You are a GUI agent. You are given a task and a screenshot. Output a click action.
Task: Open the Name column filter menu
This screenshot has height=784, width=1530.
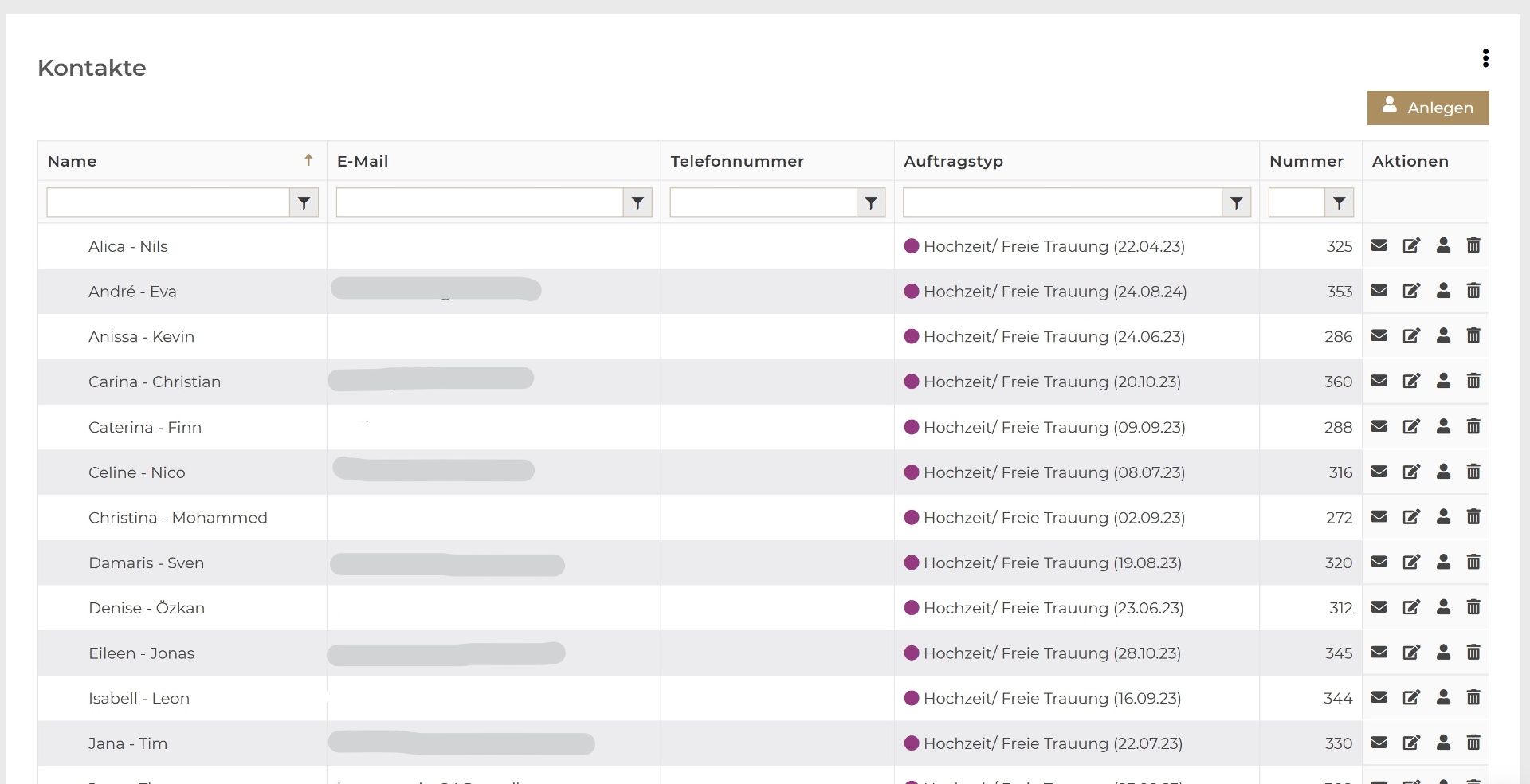point(304,203)
